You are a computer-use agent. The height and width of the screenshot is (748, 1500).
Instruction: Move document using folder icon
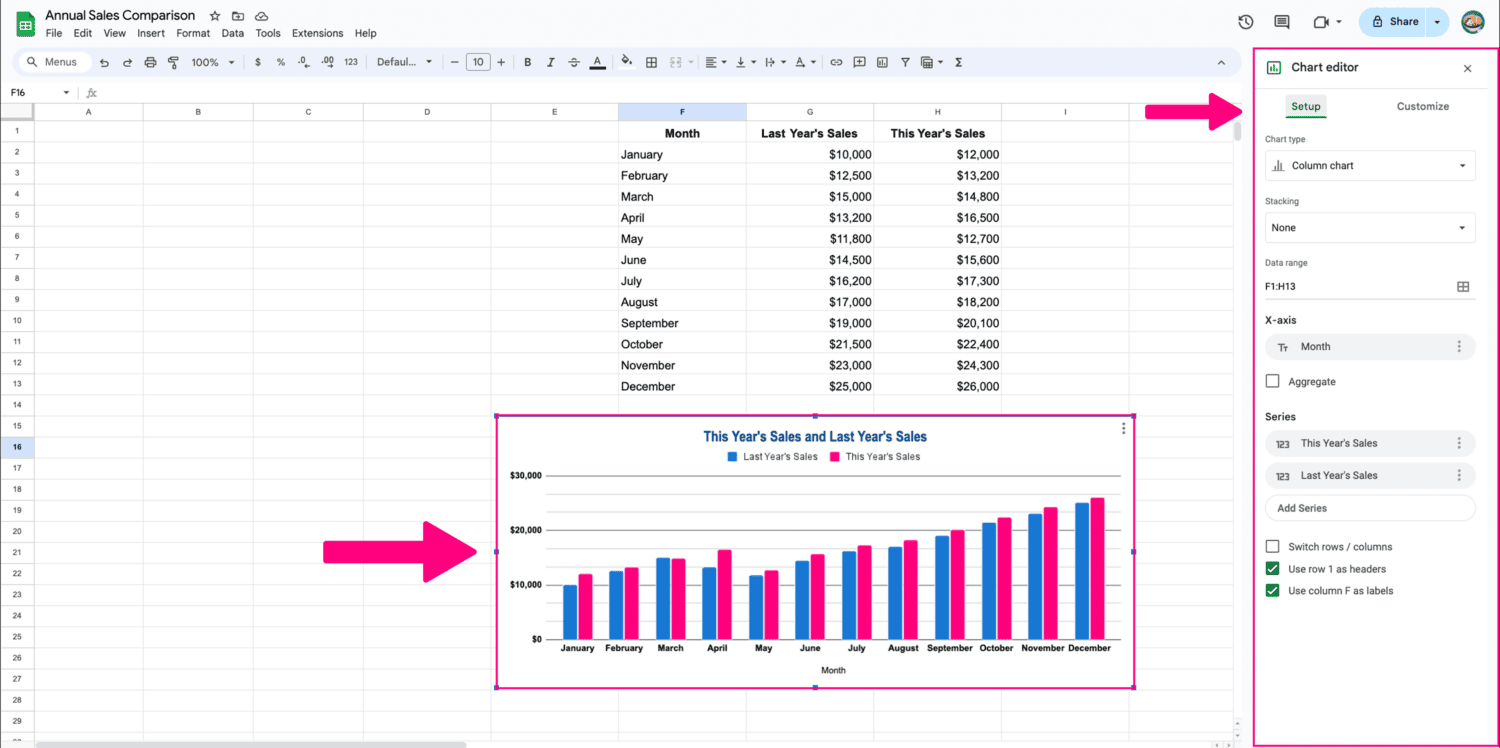click(x=237, y=16)
